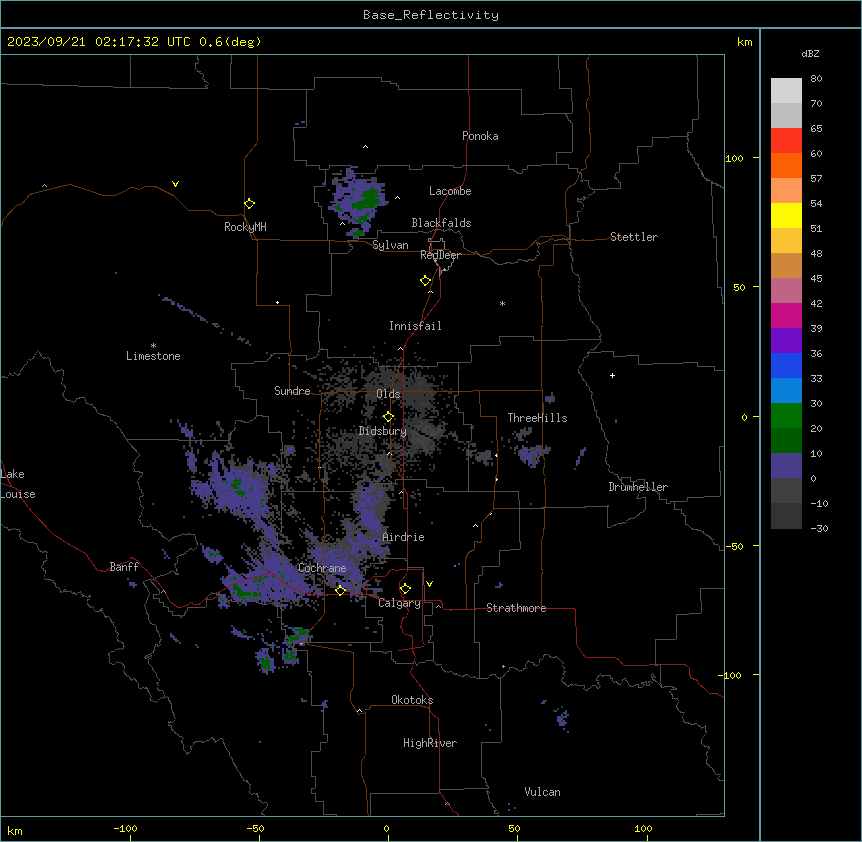Viewport: 862px width, 842px height.
Task: Click the Base_Reflectivity title
Action: tap(431, 15)
